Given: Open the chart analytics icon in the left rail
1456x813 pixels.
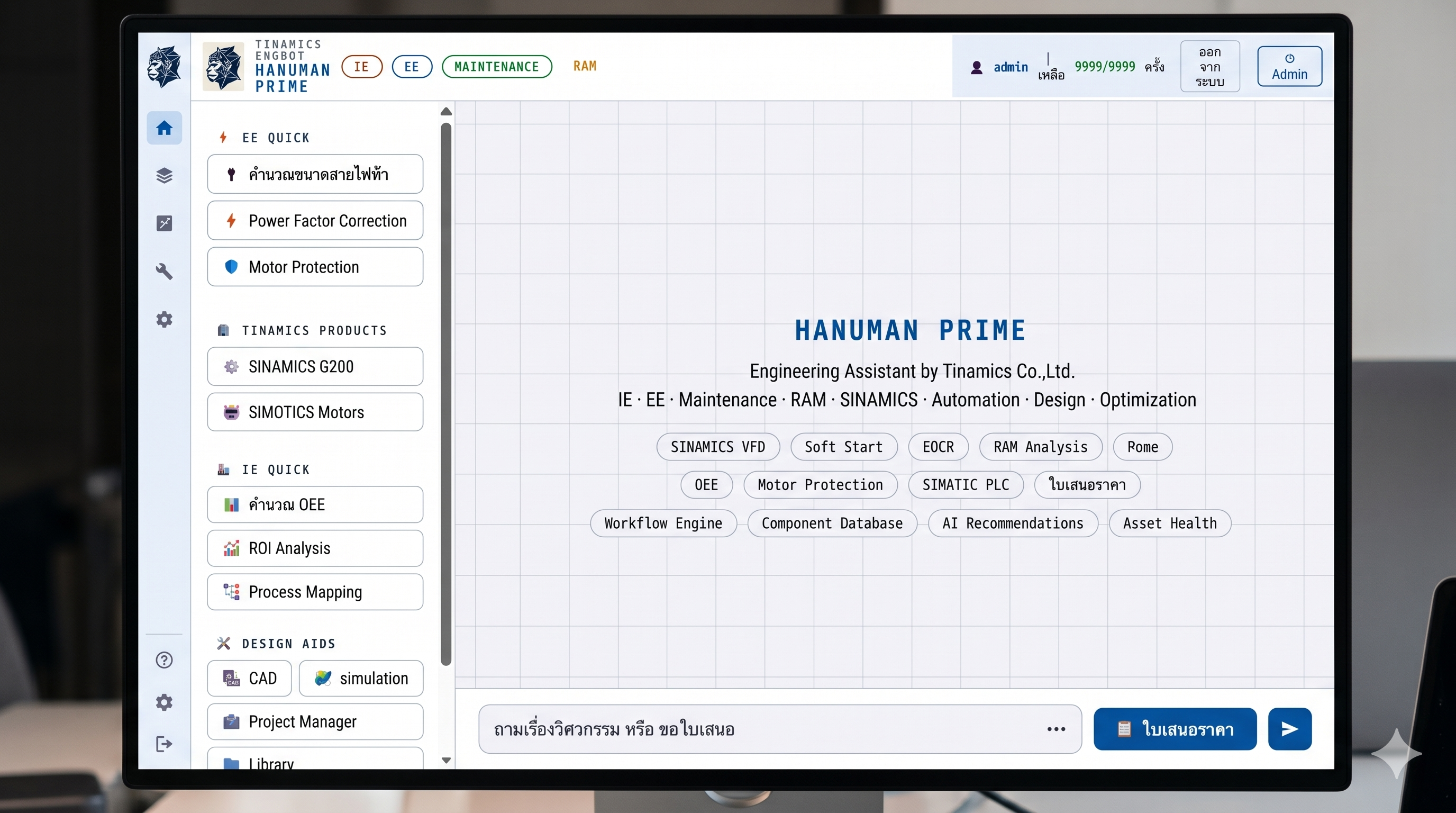Looking at the screenshot, I should pos(164,223).
